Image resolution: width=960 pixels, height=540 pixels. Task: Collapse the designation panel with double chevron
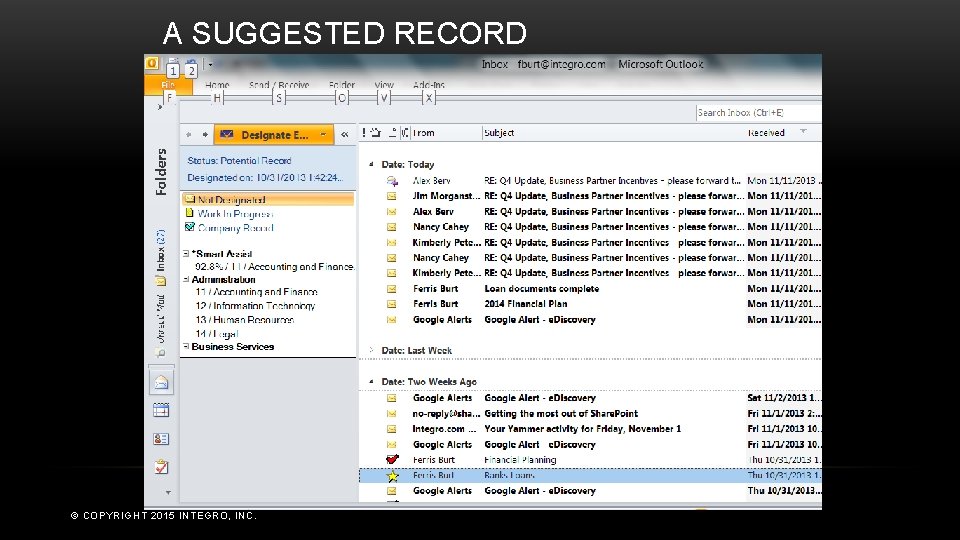coord(345,135)
